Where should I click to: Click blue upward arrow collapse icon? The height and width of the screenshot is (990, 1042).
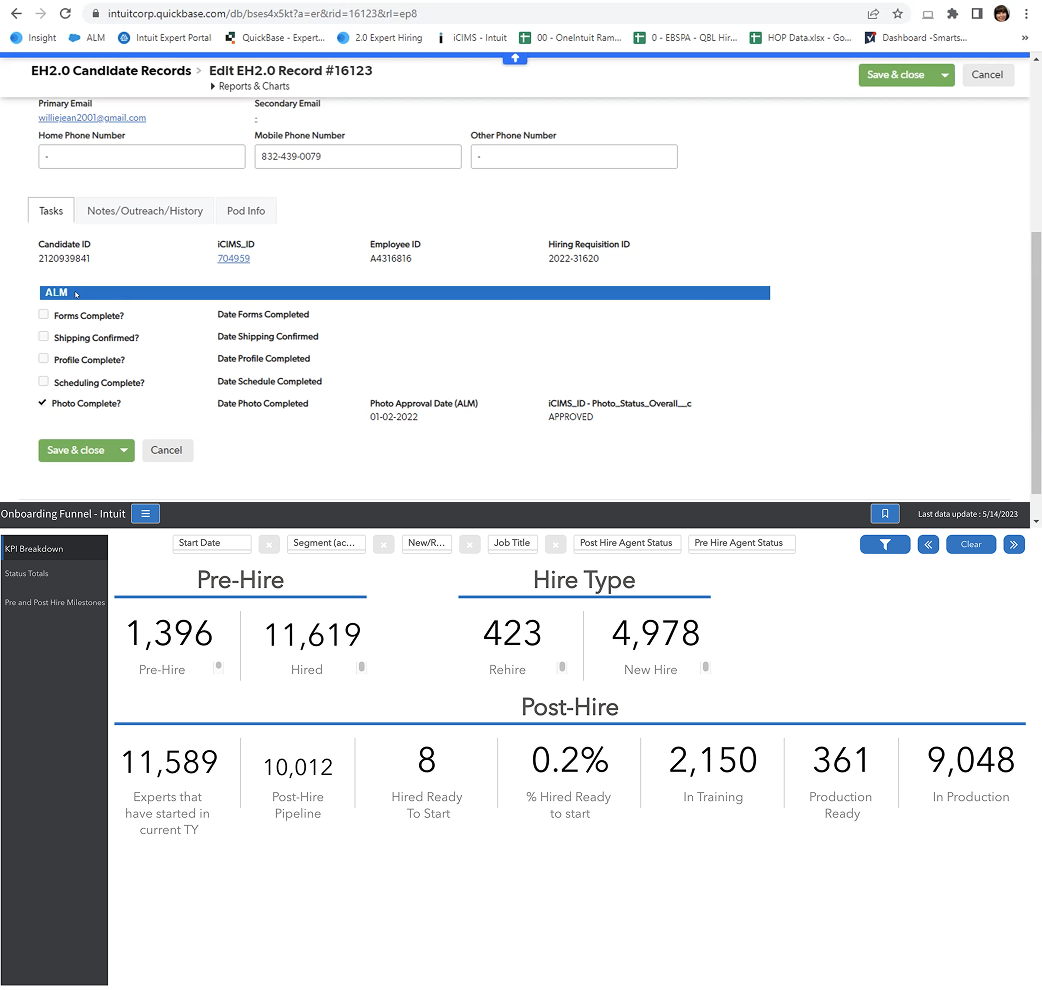(515, 58)
